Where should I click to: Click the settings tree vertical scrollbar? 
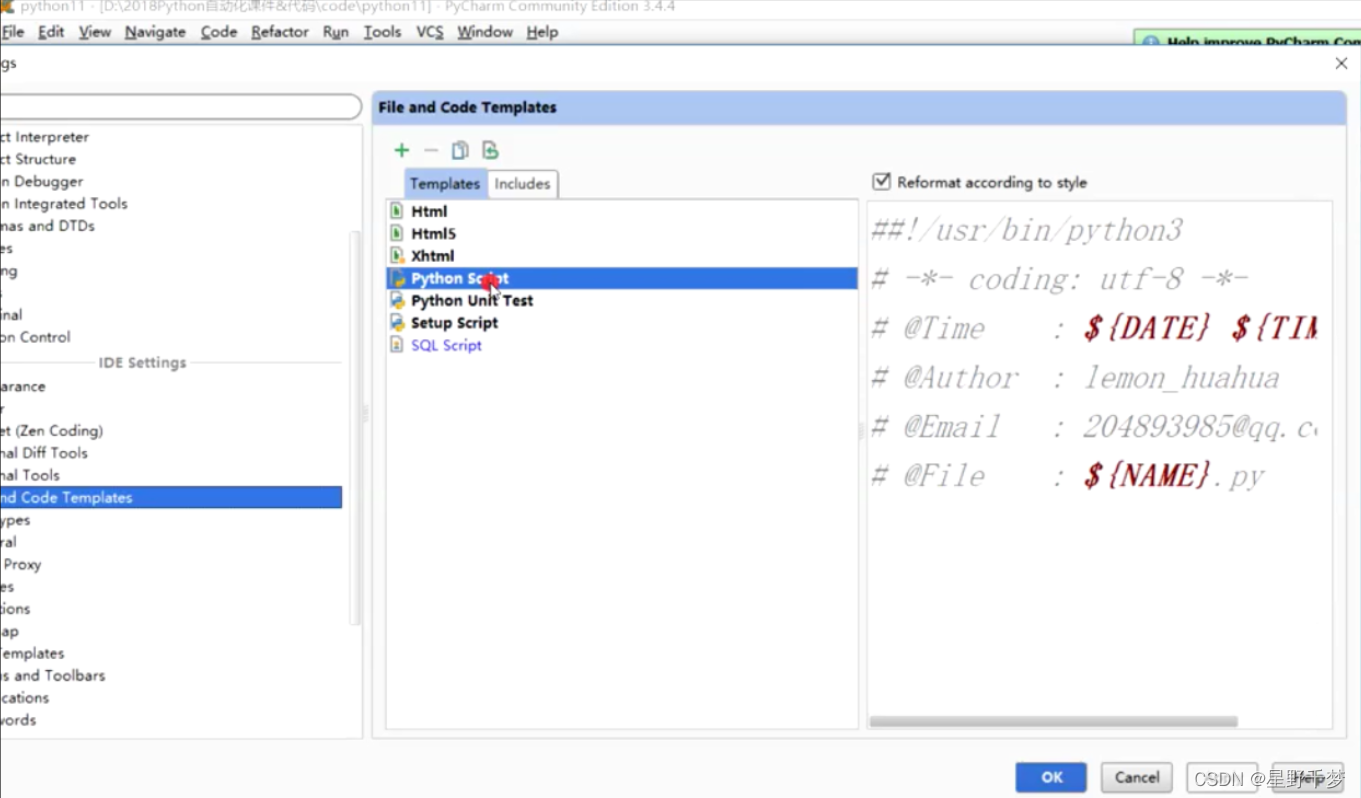tap(353, 427)
